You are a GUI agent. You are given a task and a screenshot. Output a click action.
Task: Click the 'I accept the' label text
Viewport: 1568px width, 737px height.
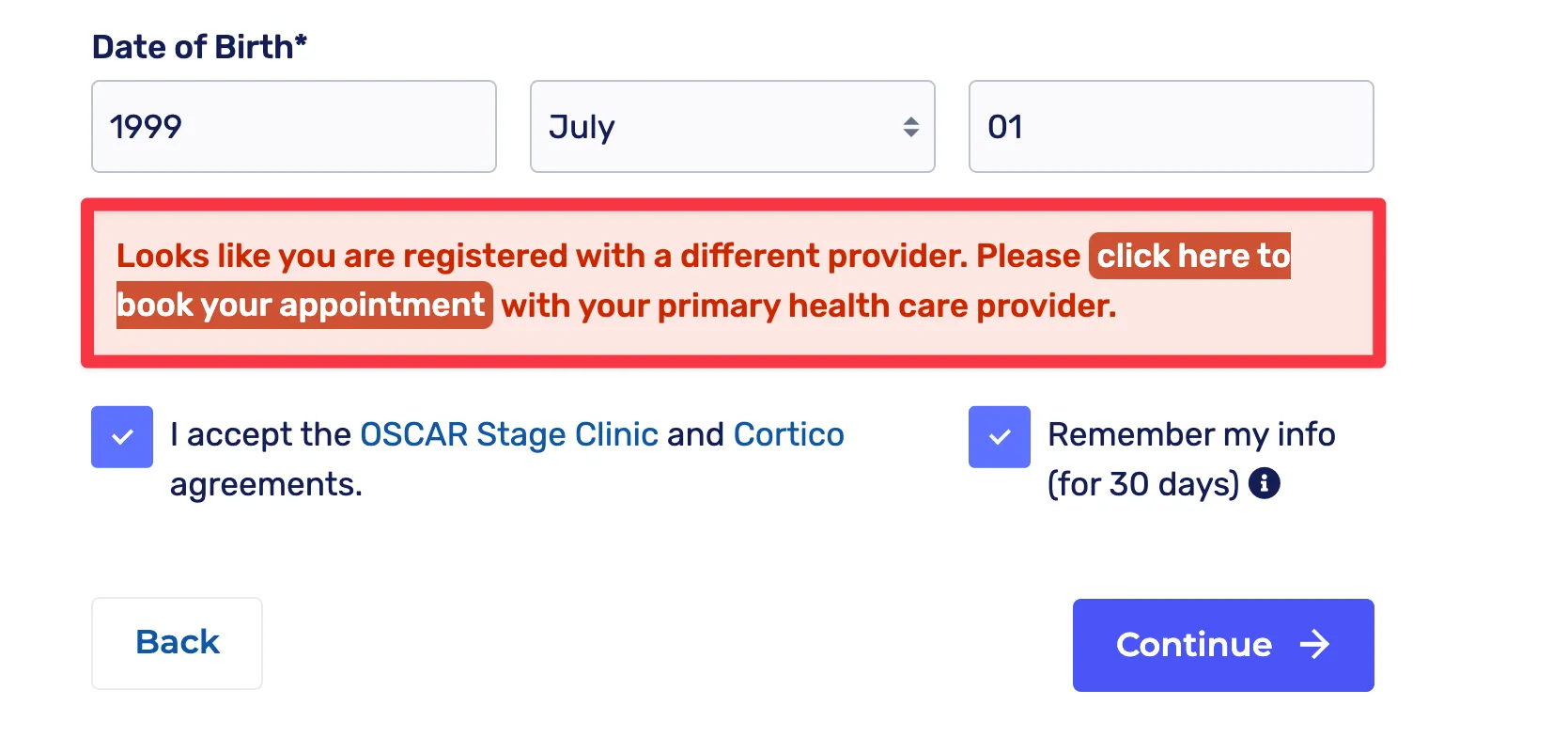pyautogui.click(x=260, y=434)
